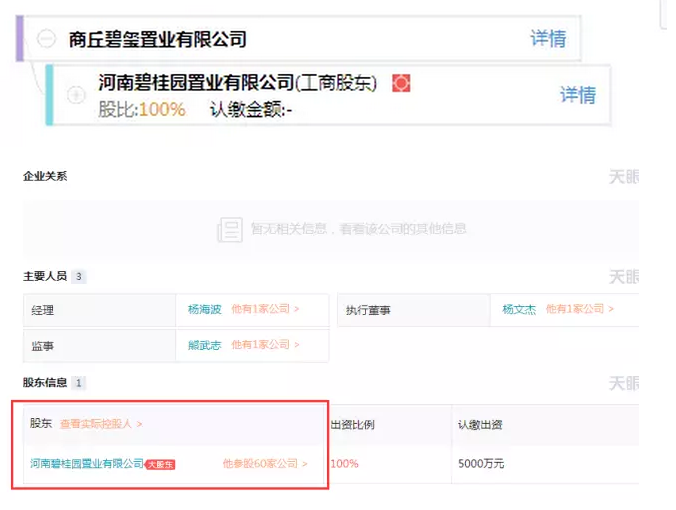Viewport: 676px width, 510px height.
Task: Click the 股东信息 section heading
Action: tap(45, 382)
